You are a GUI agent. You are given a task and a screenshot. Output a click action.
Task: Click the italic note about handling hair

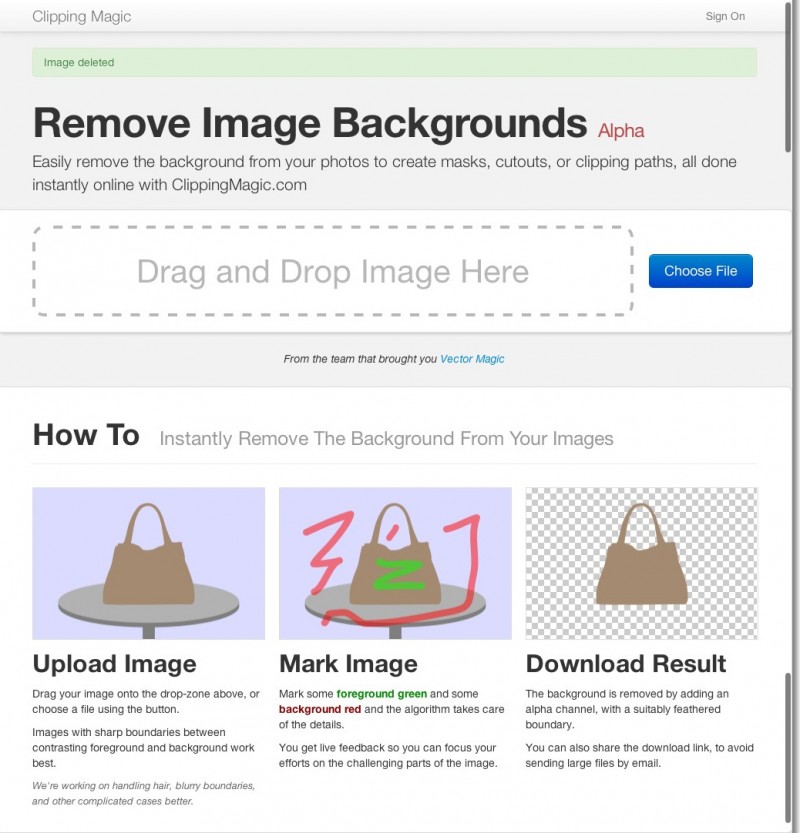(143, 793)
